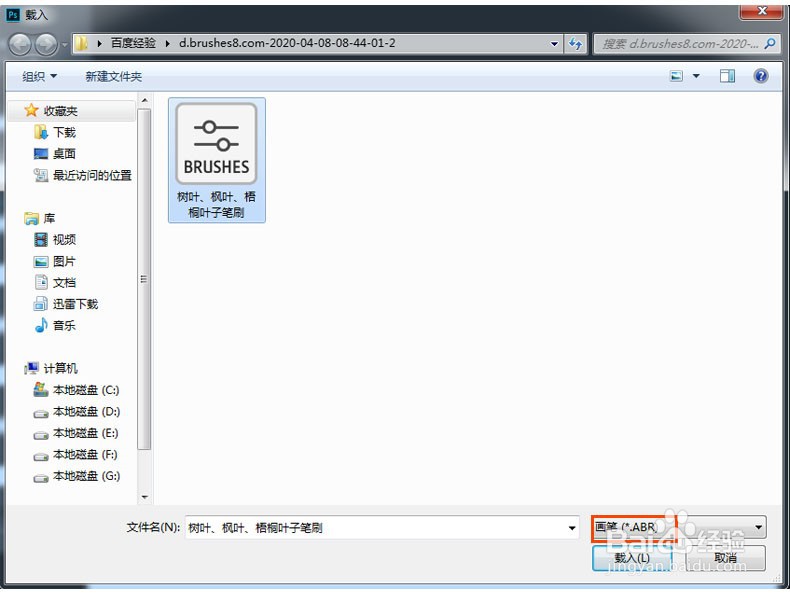Open 最近访问的位置 in favorites
Screen dimensions: 790x593
[92, 175]
